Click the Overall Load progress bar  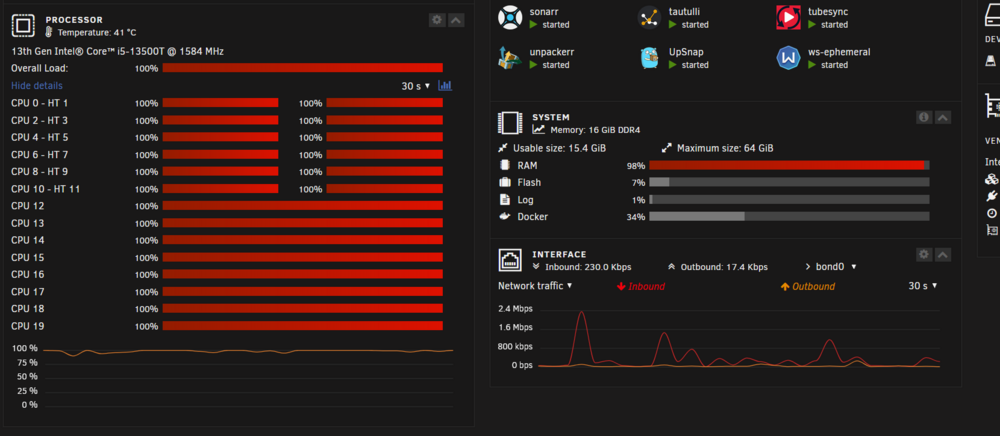[x=302, y=68]
